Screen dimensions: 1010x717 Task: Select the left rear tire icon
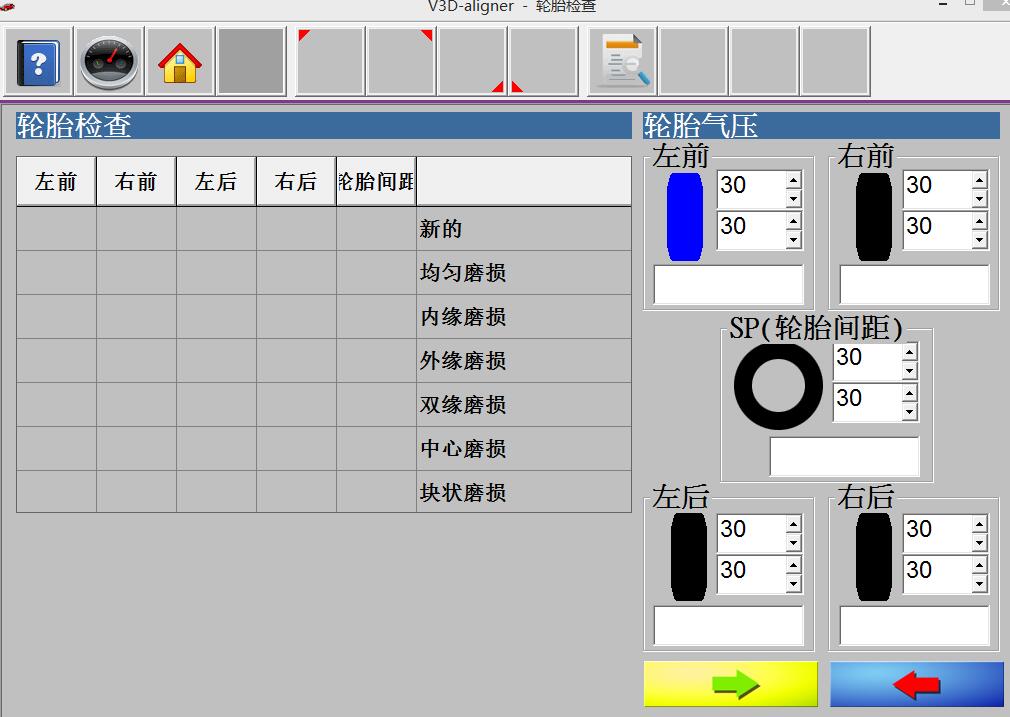click(x=688, y=557)
